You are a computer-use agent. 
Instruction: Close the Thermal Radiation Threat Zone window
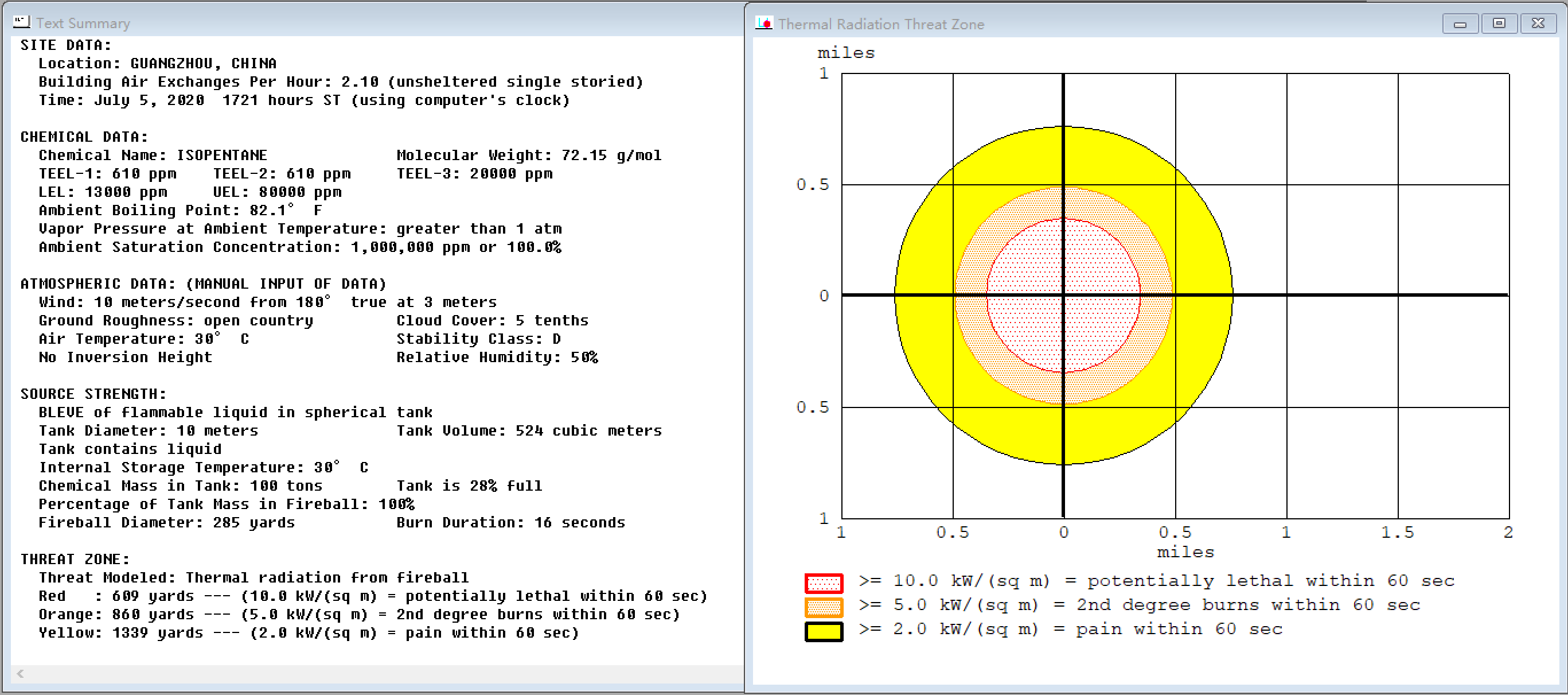coord(1538,24)
